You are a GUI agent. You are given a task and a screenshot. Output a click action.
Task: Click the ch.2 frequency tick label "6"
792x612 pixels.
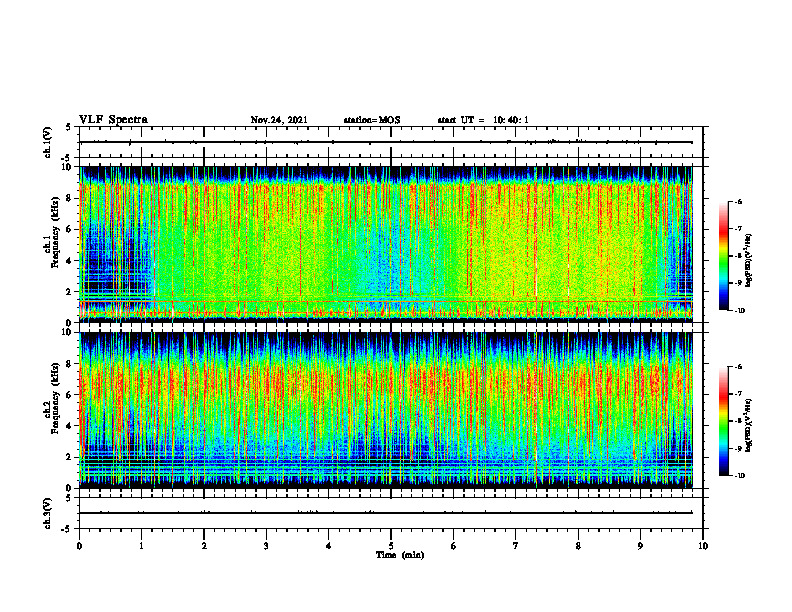[69, 395]
